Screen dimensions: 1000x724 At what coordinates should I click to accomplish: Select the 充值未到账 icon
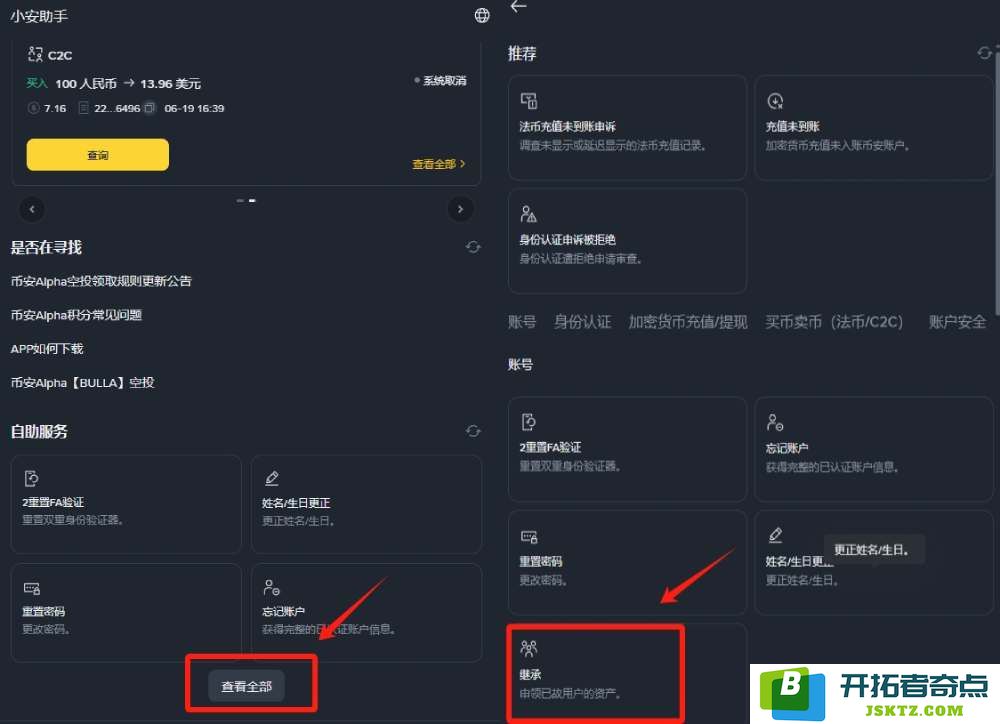coord(775,101)
